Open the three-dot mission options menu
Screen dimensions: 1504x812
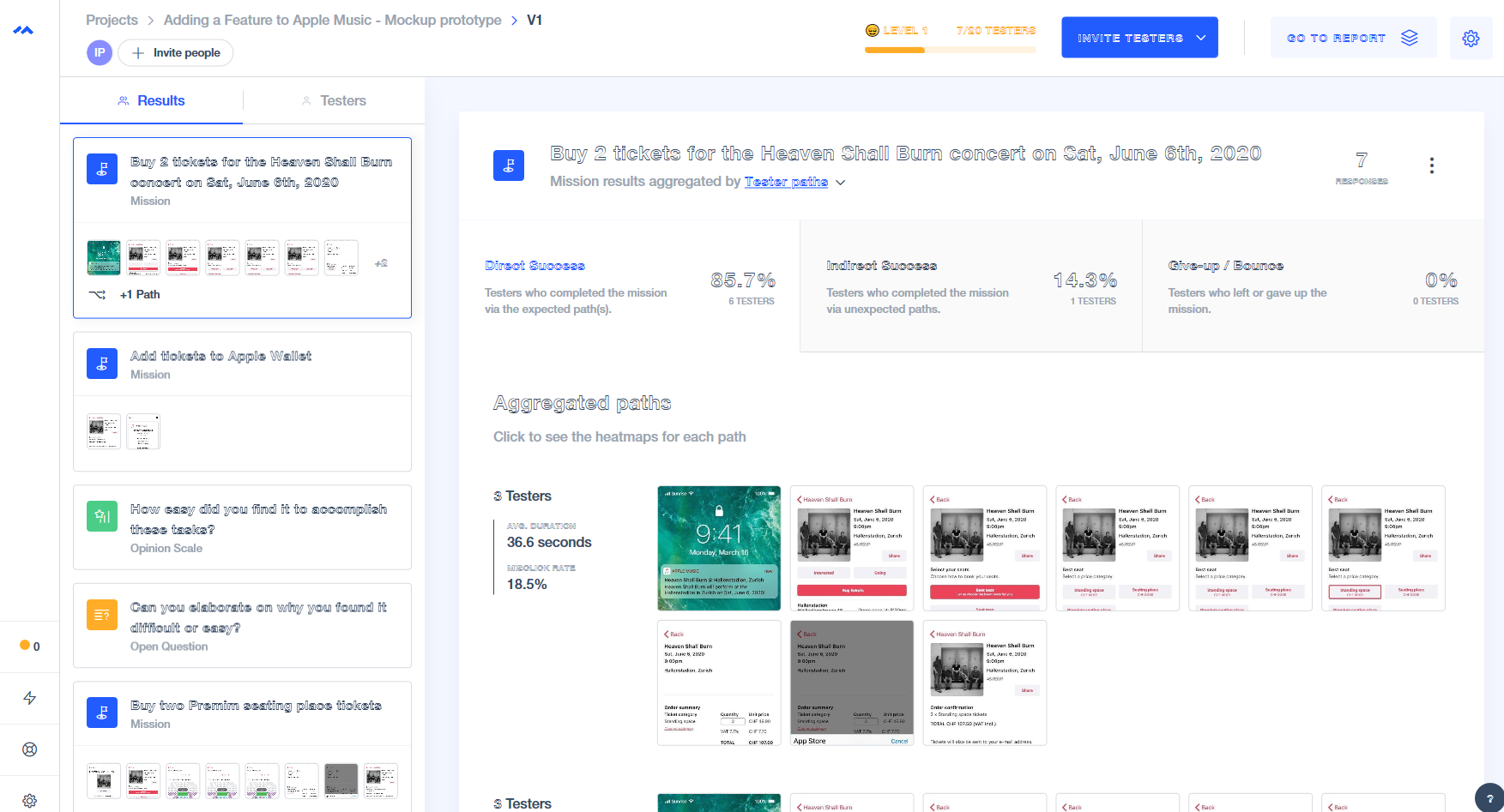[x=1431, y=165]
